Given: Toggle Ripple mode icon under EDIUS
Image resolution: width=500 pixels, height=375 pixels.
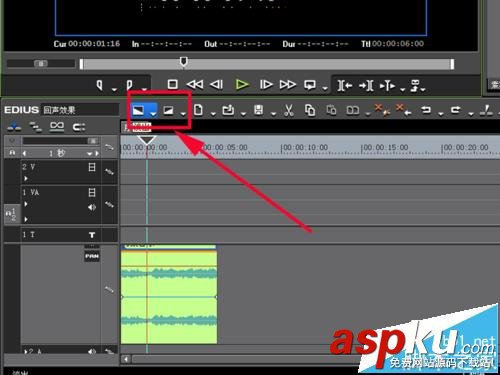Looking at the screenshot, I should tap(35, 127).
